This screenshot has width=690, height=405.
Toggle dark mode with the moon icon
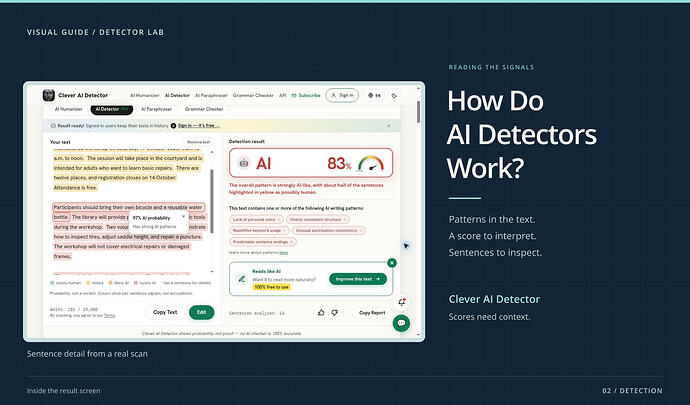[x=394, y=96]
